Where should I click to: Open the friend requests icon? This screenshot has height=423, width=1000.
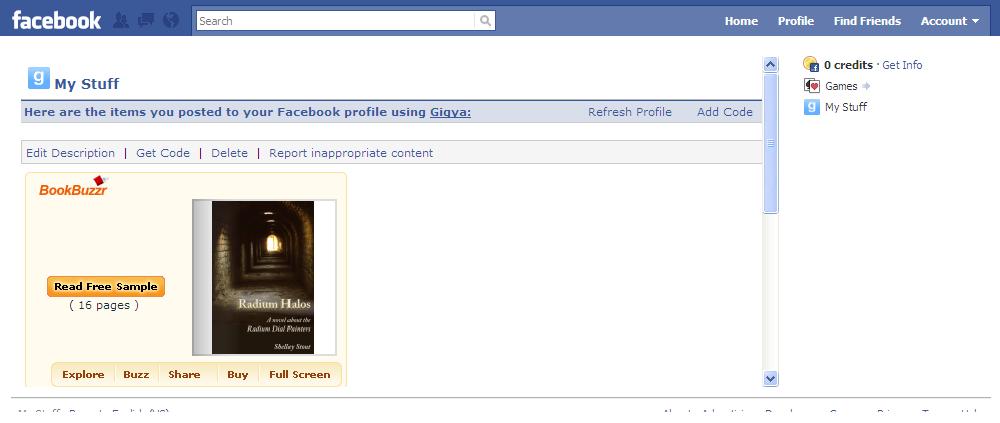(x=121, y=20)
